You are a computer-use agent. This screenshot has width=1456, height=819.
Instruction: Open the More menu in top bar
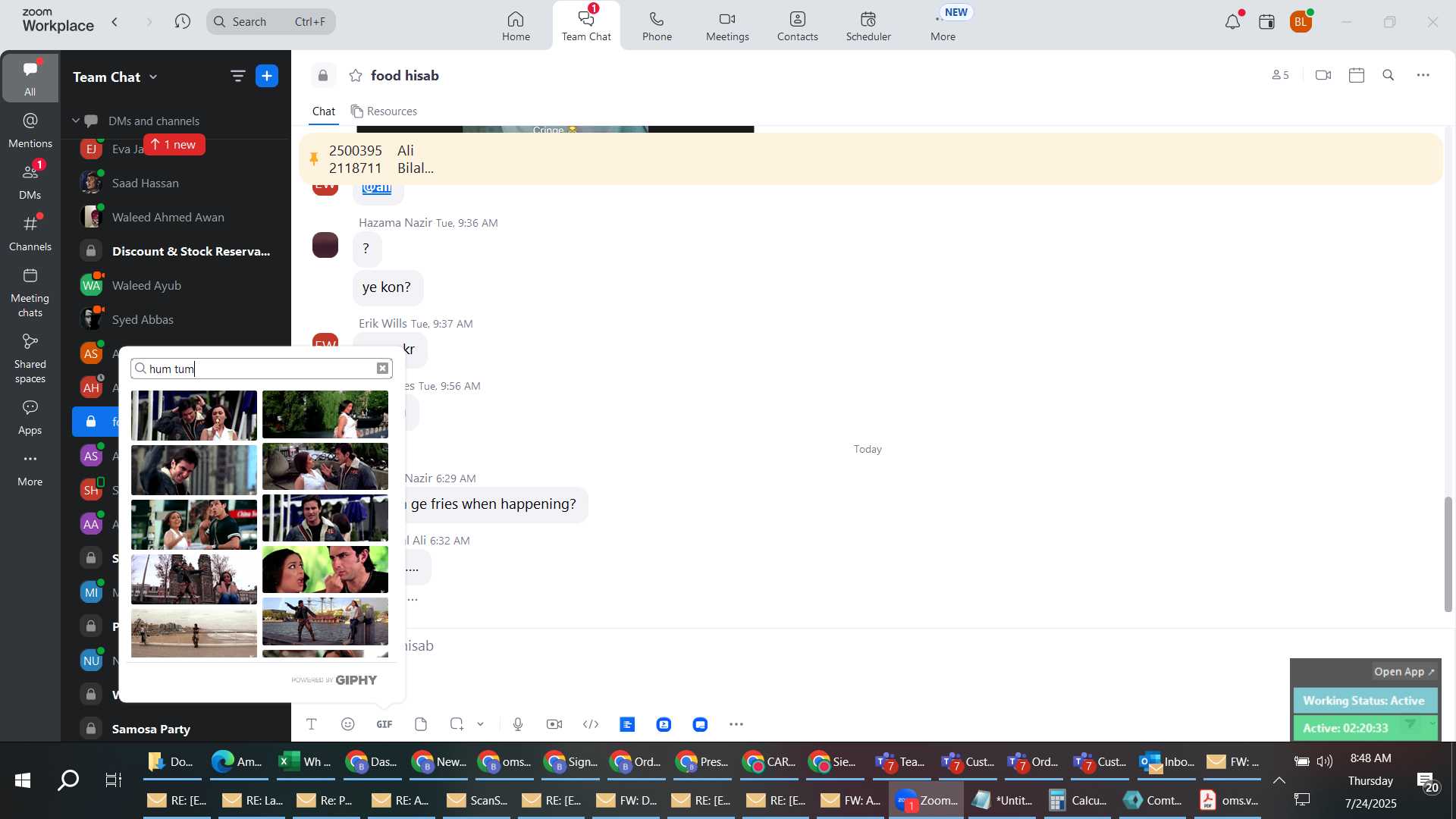[943, 25]
